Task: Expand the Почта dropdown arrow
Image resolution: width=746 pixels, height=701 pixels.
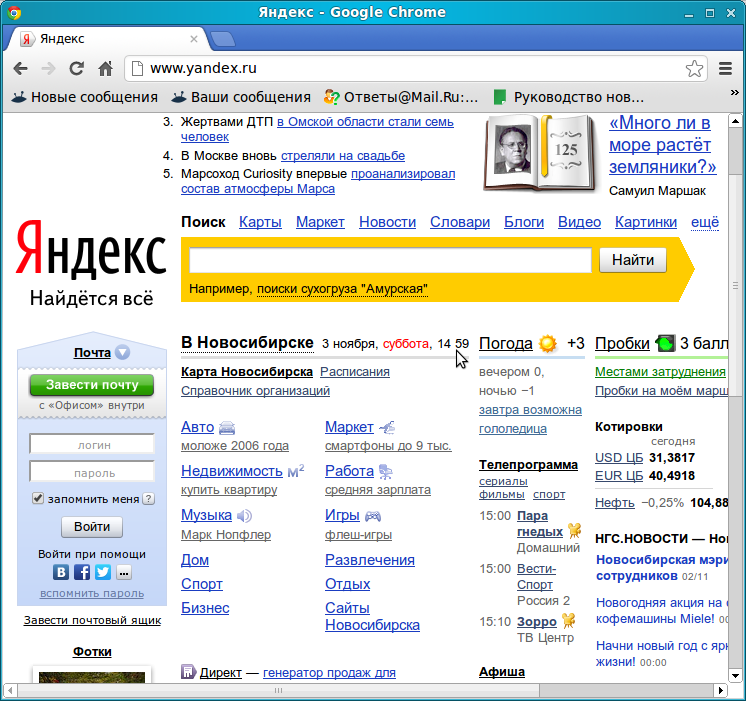Action: (123, 353)
